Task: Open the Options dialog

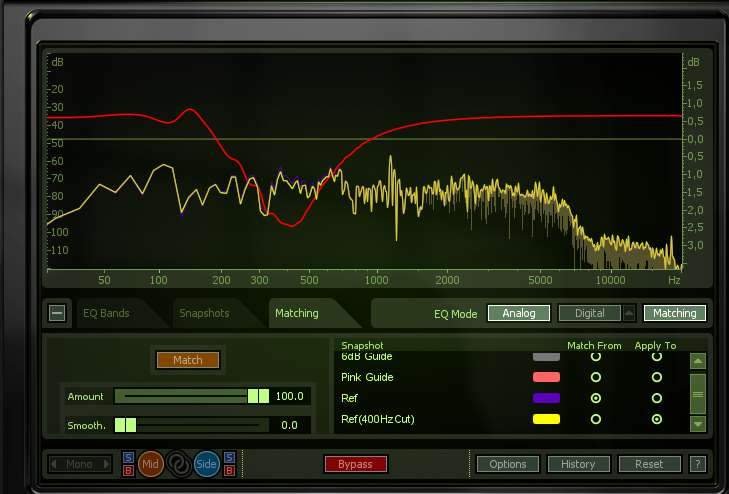Action: 508,464
